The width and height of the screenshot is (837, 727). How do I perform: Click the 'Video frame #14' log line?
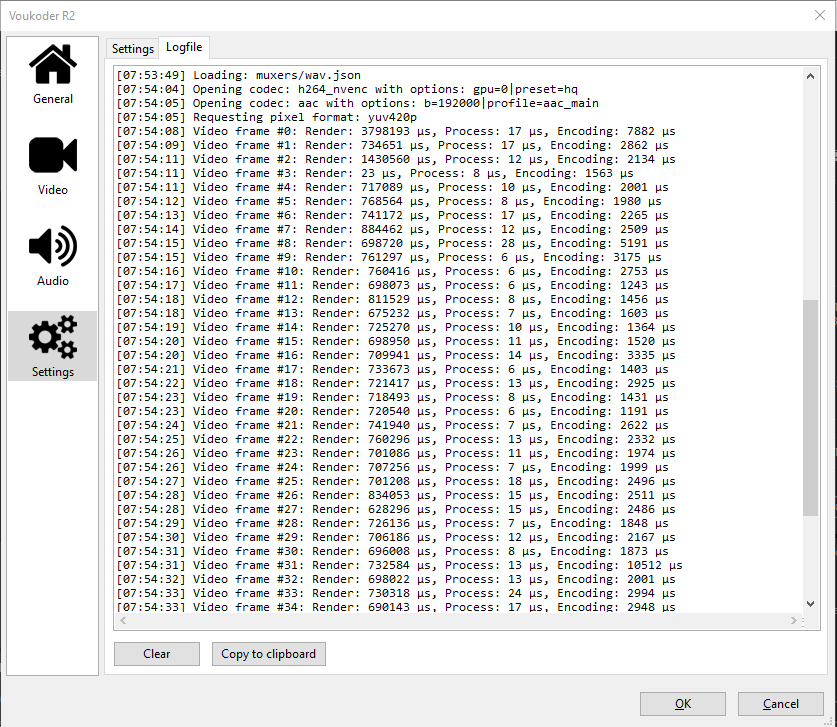tap(396, 327)
